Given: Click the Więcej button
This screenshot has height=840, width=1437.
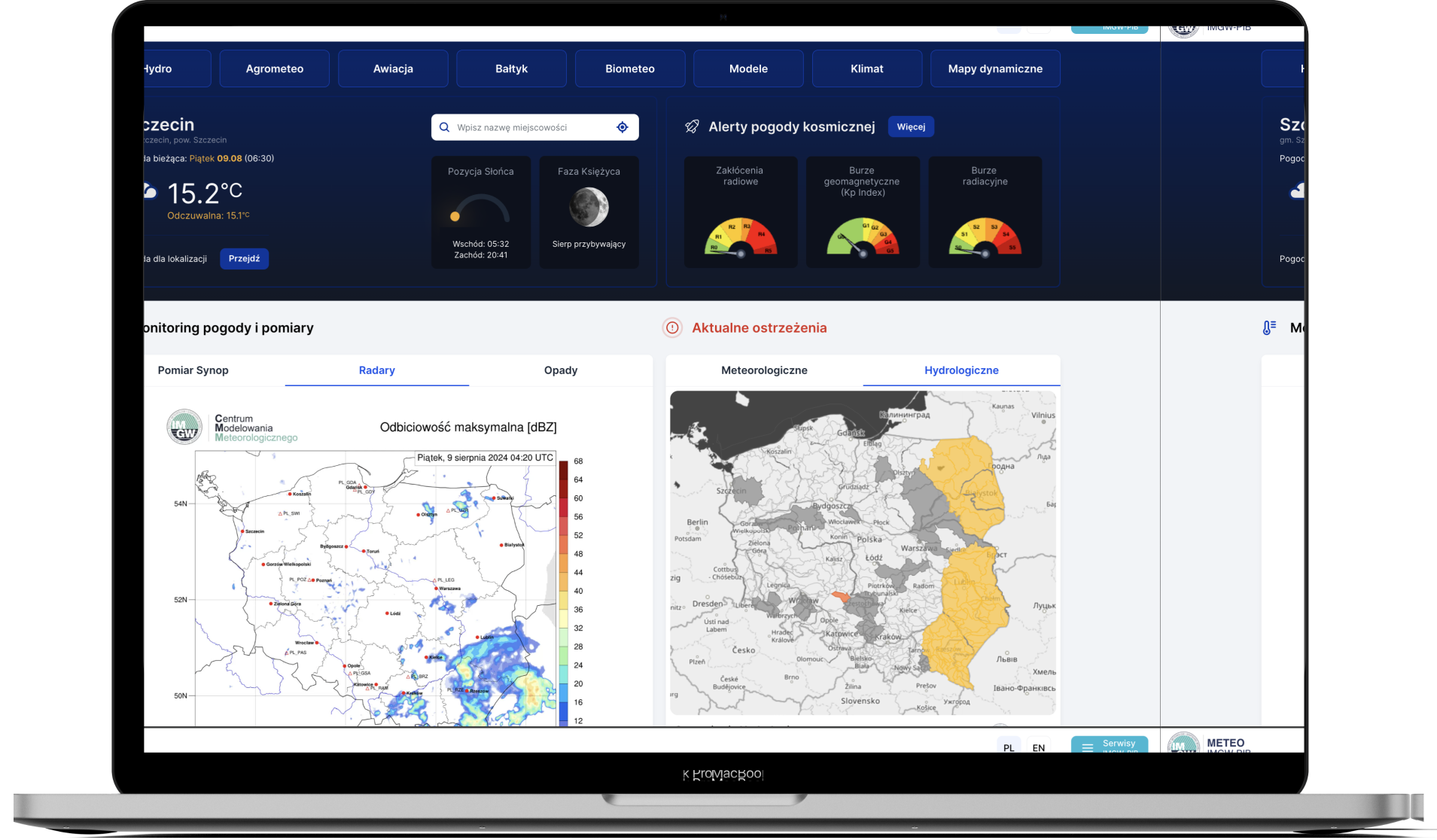Looking at the screenshot, I should click(911, 126).
